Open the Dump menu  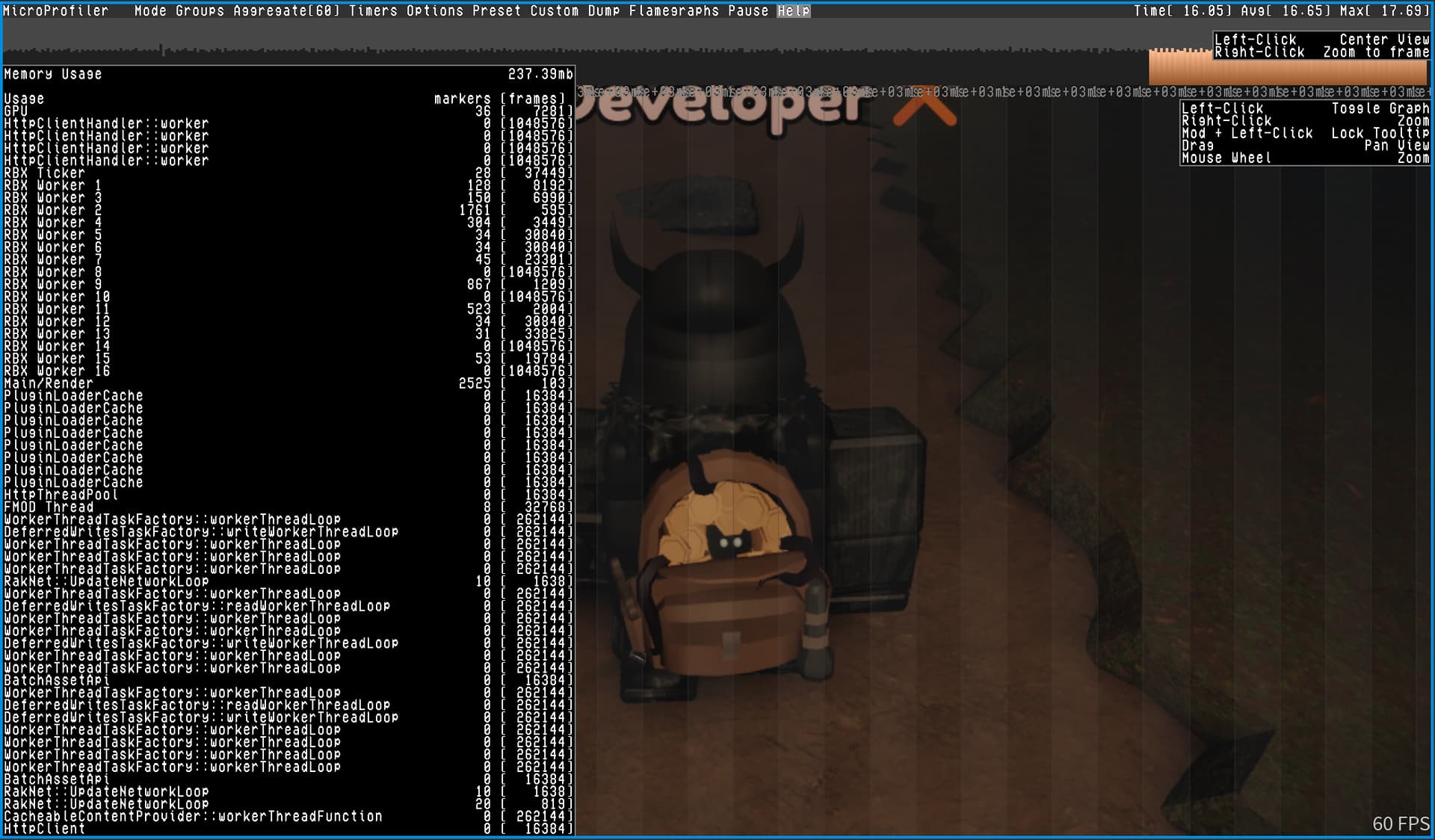point(603,10)
